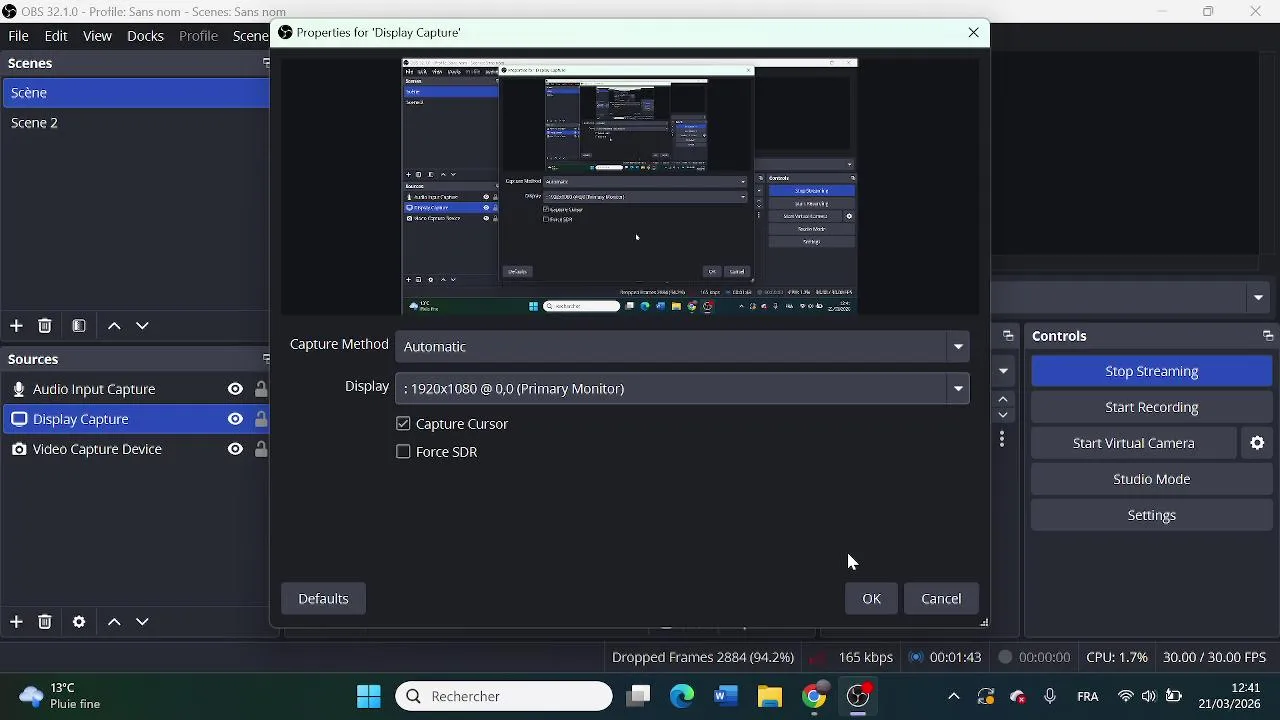
Task: Add a new scene in Scenes panel
Action: click(16, 326)
